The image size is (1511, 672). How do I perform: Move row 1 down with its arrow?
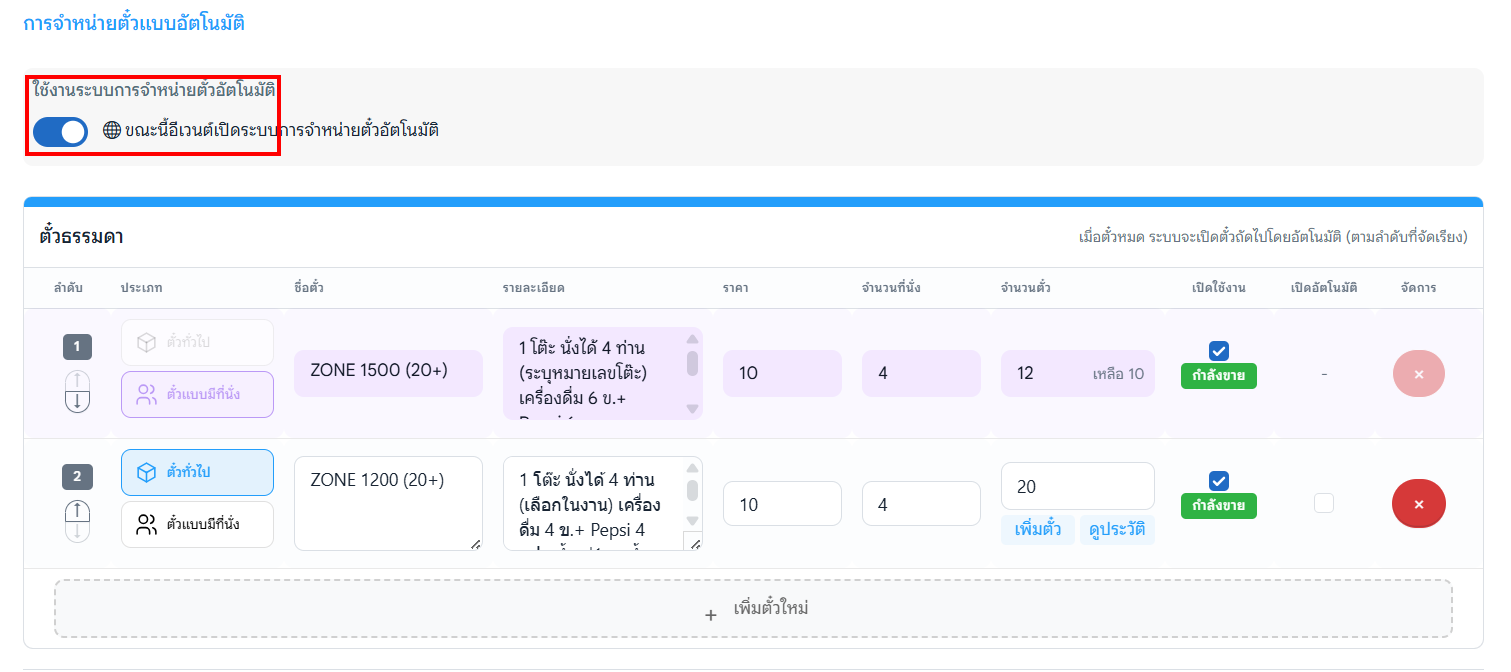77,402
